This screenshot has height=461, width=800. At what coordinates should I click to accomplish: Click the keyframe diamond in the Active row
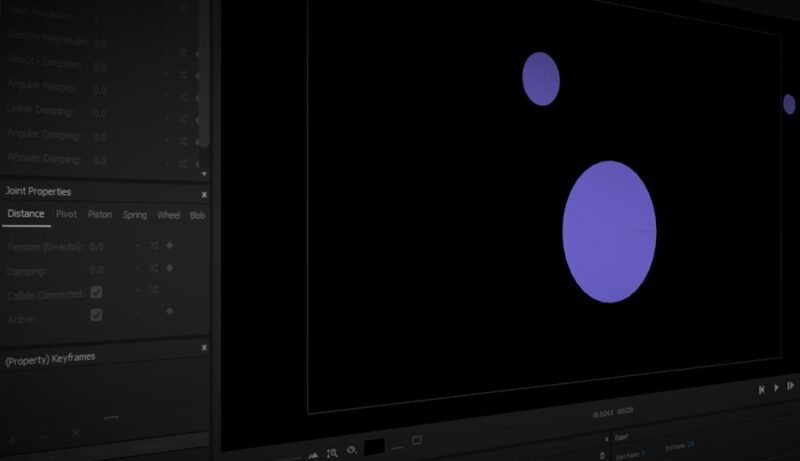(x=169, y=311)
